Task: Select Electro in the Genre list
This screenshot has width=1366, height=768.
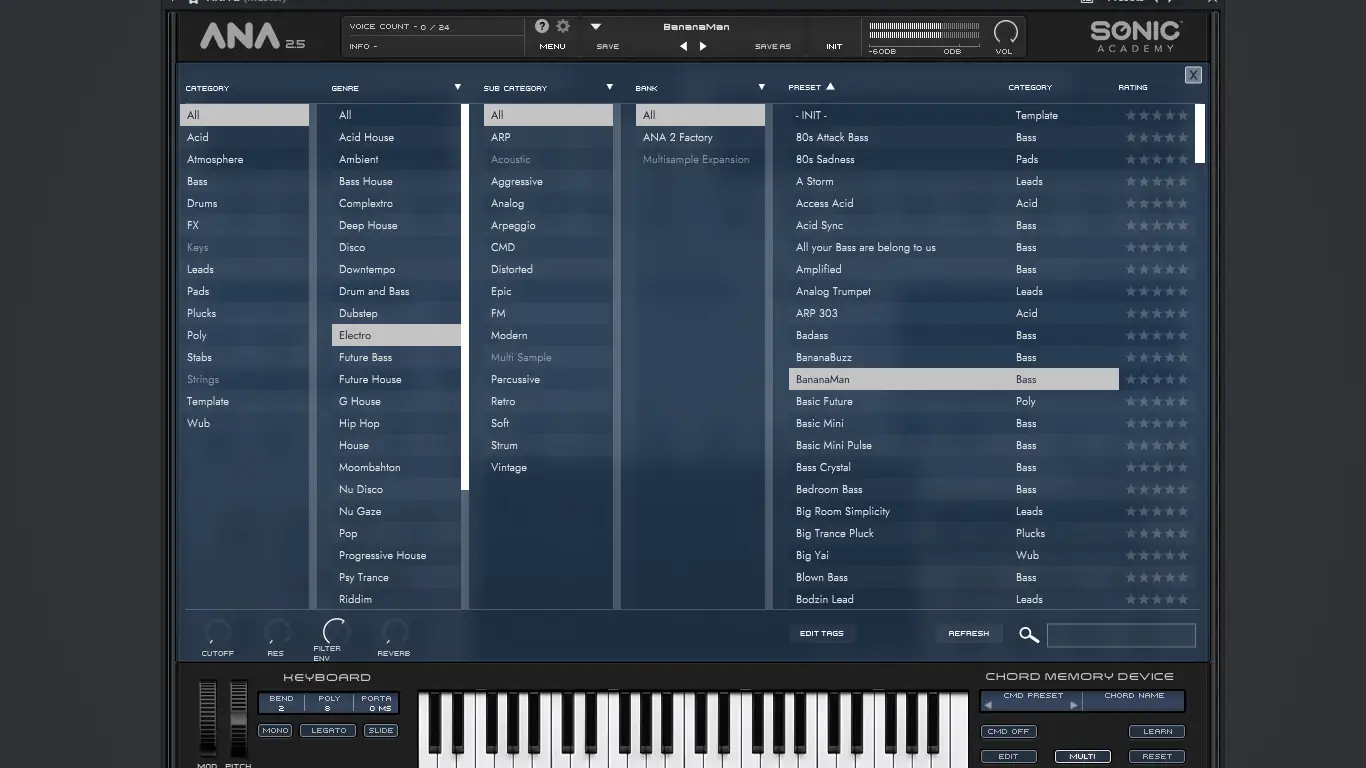Action: point(396,335)
